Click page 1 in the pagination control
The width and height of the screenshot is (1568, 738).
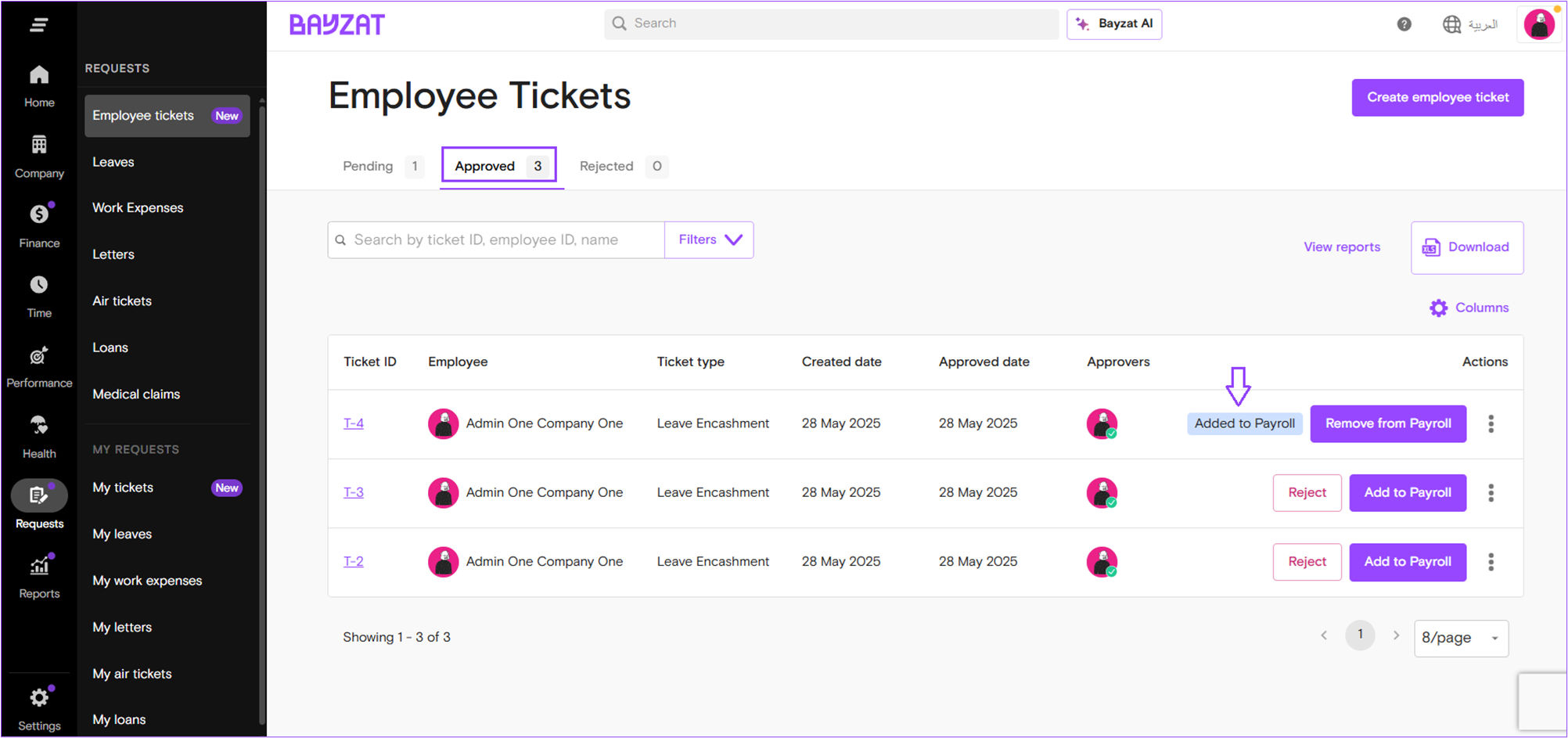[x=1360, y=635]
